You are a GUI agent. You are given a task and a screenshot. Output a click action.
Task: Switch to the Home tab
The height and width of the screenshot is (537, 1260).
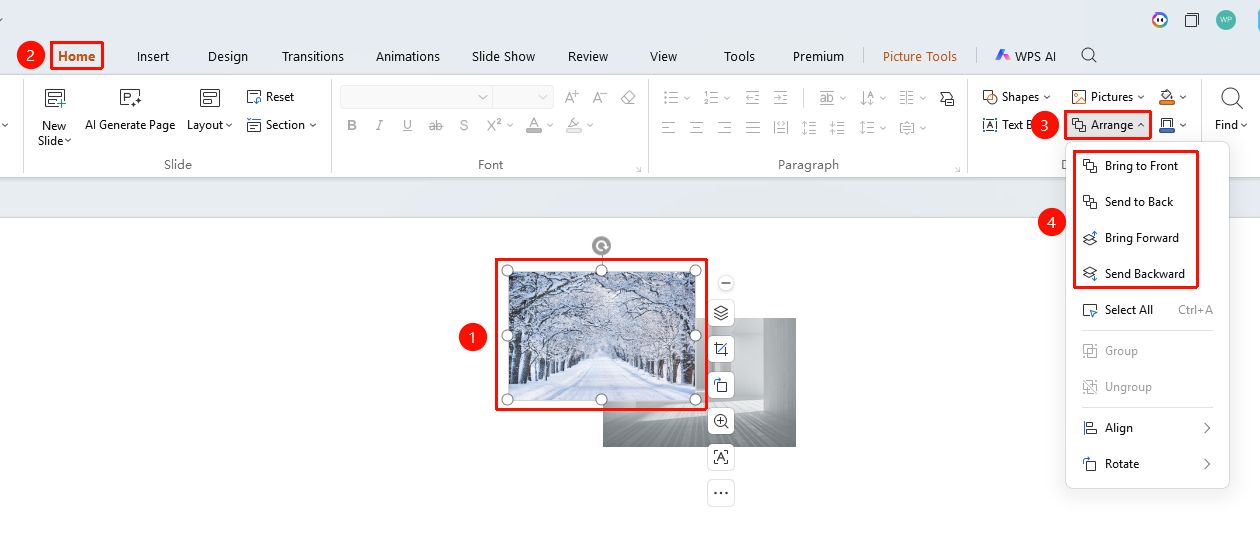(x=77, y=56)
